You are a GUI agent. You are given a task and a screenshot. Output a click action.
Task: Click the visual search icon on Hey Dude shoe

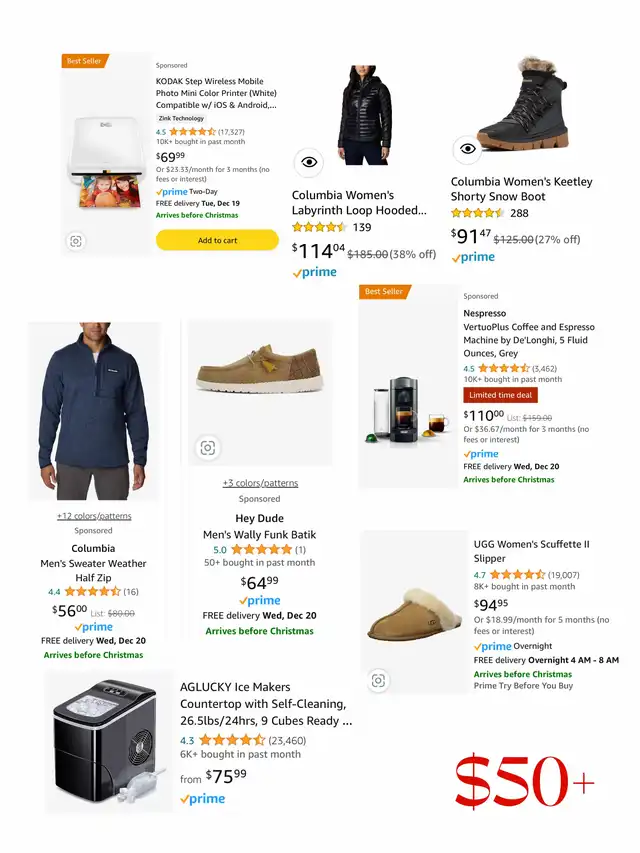pyautogui.click(x=207, y=448)
